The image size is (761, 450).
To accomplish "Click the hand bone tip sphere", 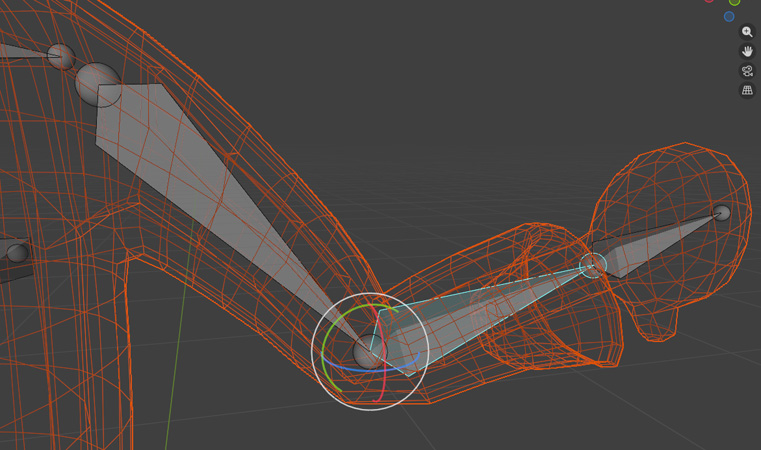I will 721,213.
